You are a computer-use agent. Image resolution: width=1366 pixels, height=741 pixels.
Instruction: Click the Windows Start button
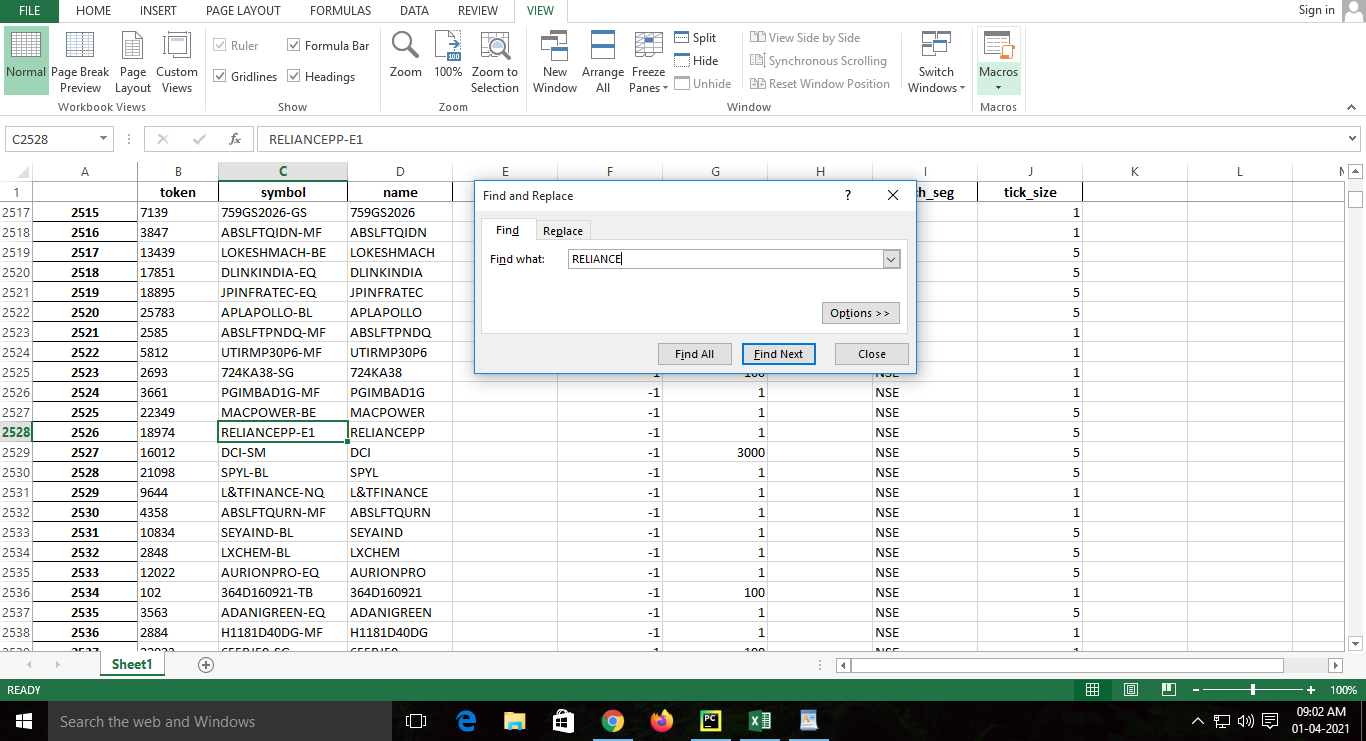tap(24, 721)
